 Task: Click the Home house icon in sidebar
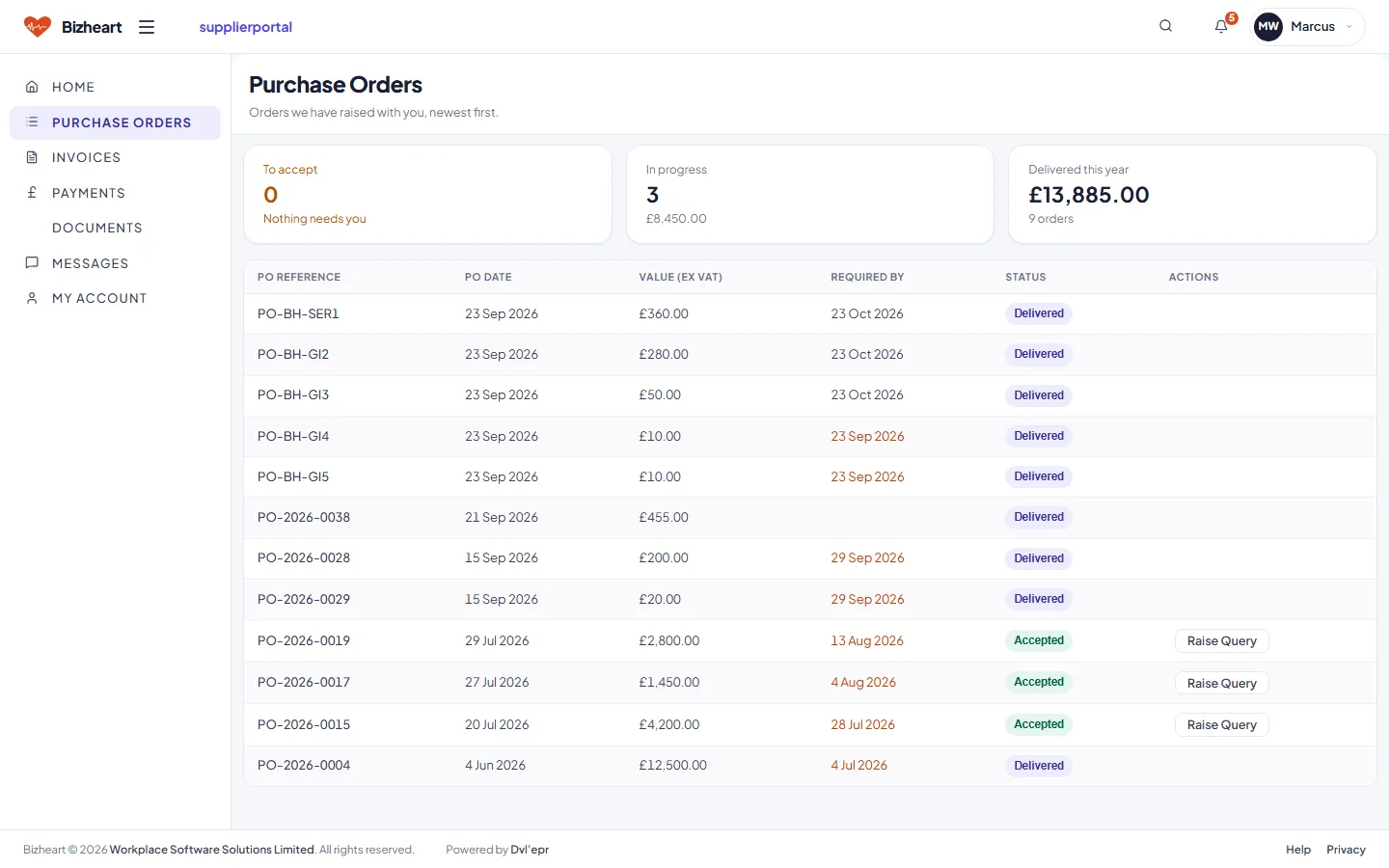(x=32, y=87)
